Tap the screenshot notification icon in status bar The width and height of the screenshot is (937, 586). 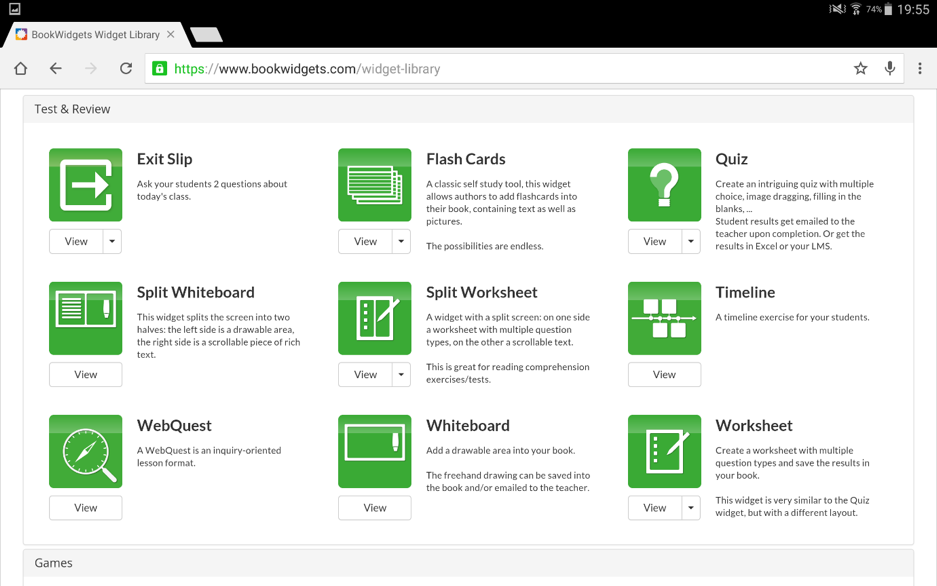(x=14, y=9)
